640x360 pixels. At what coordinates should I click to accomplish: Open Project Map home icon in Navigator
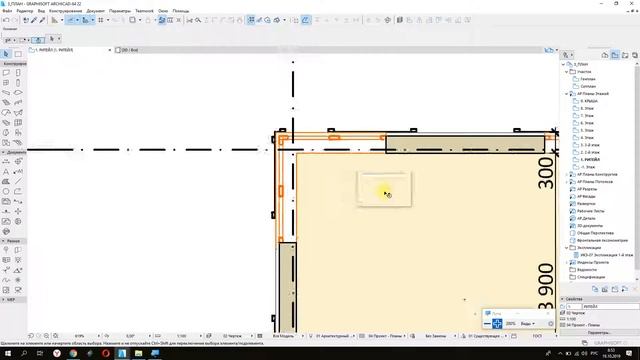tap(605, 55)
